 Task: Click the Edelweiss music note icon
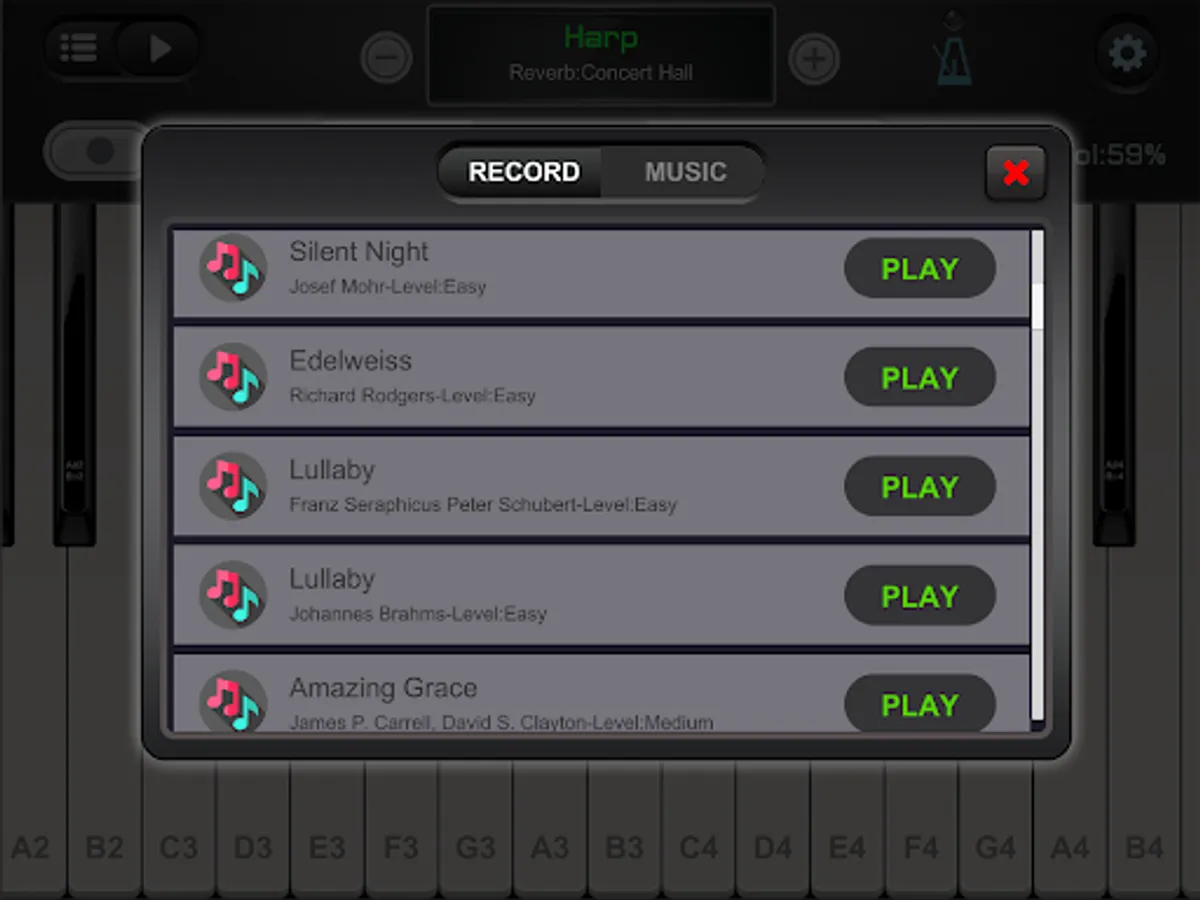[x=233, y=377]
